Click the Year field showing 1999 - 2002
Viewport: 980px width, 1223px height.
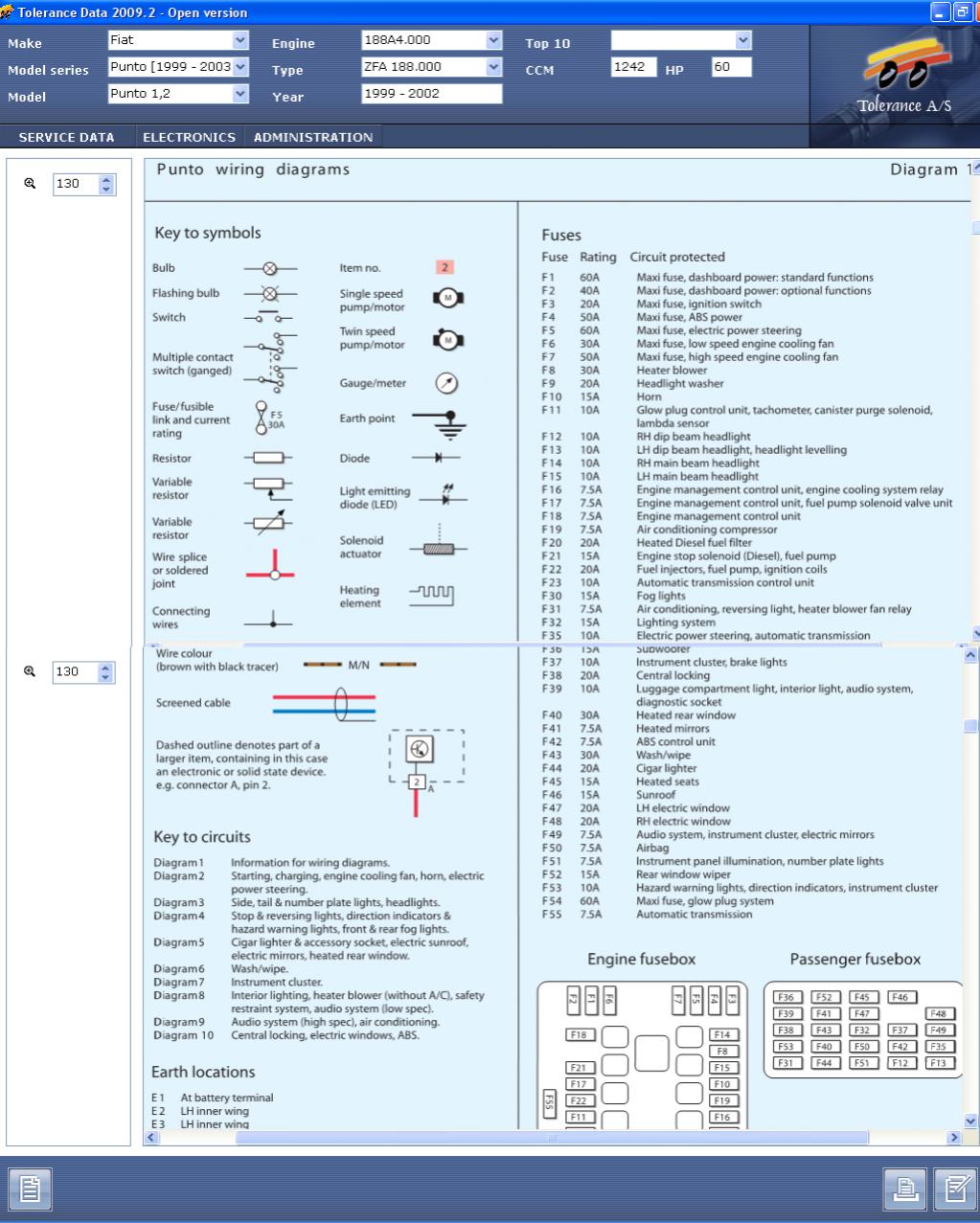pyautogui.click(x=431, y=94)
